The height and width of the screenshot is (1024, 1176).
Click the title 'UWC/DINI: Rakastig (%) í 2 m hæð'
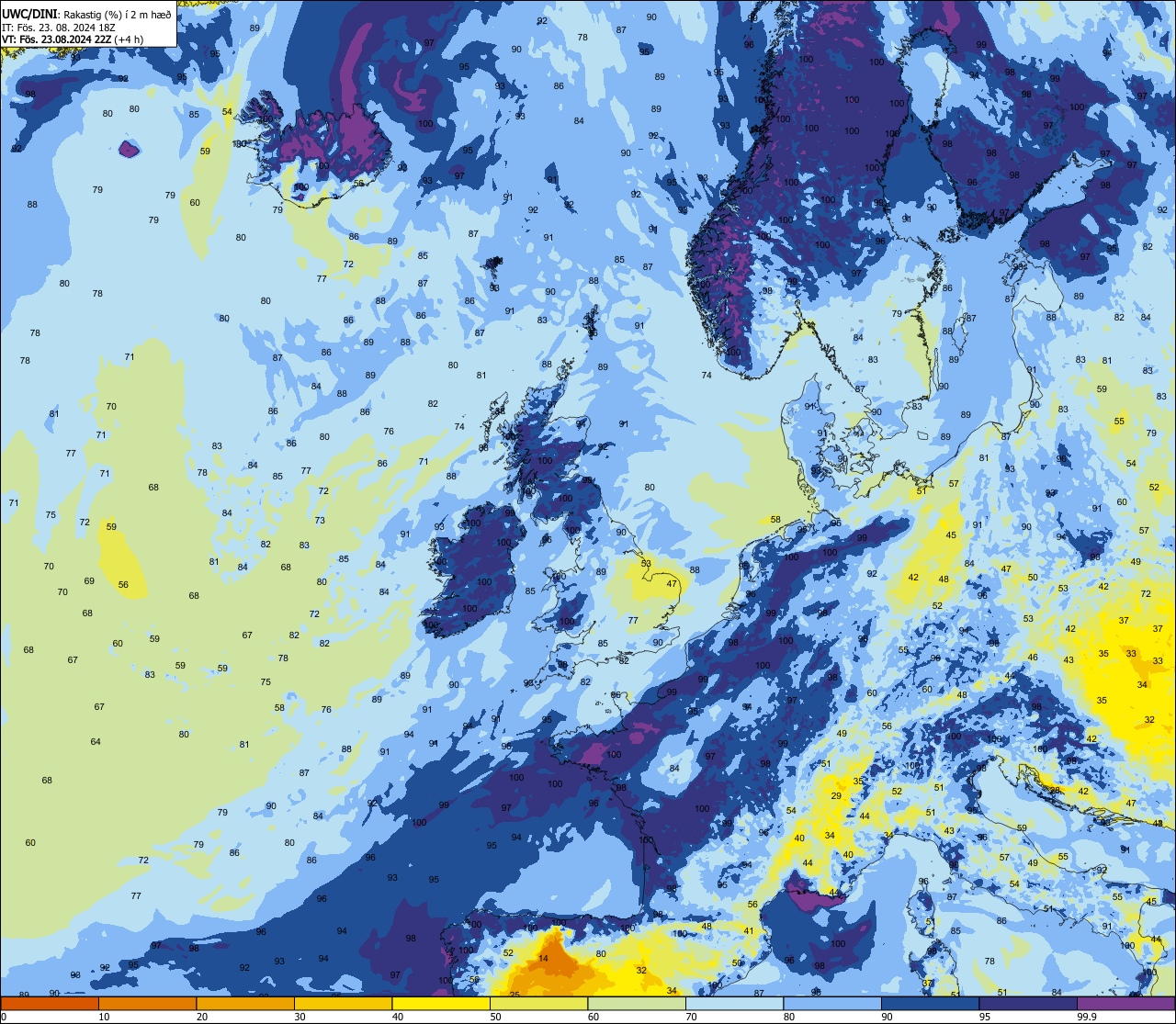click(86, 15)
